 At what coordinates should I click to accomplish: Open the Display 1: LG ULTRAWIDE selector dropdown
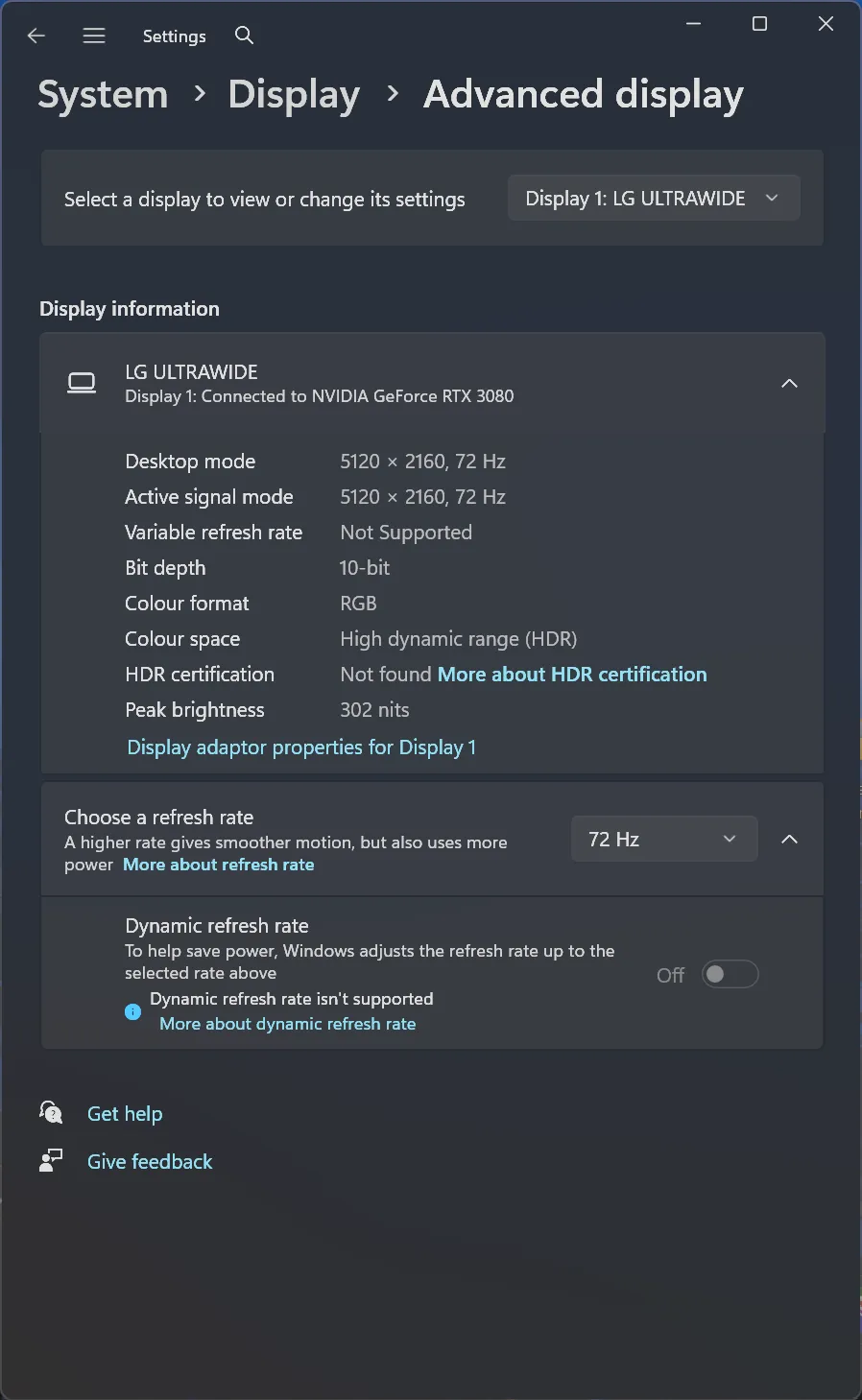pos(653,199)
